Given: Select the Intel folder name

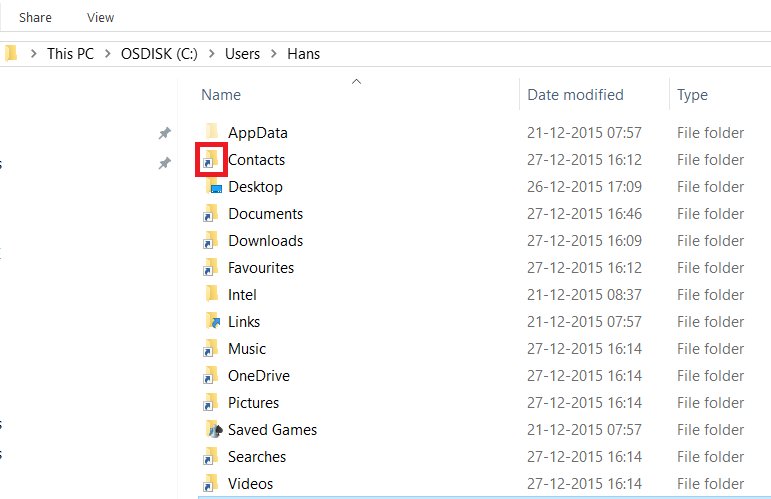Looking at the screenshot, I should 242,295.
